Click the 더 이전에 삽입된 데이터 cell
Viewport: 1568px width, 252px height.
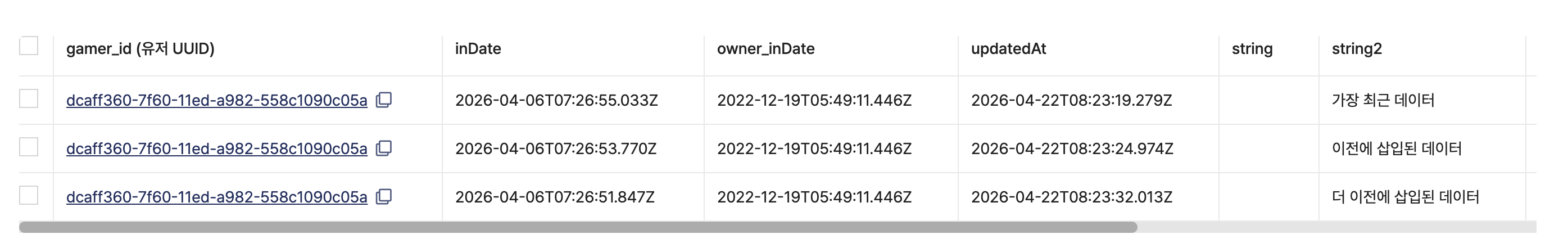(1405, 197)
